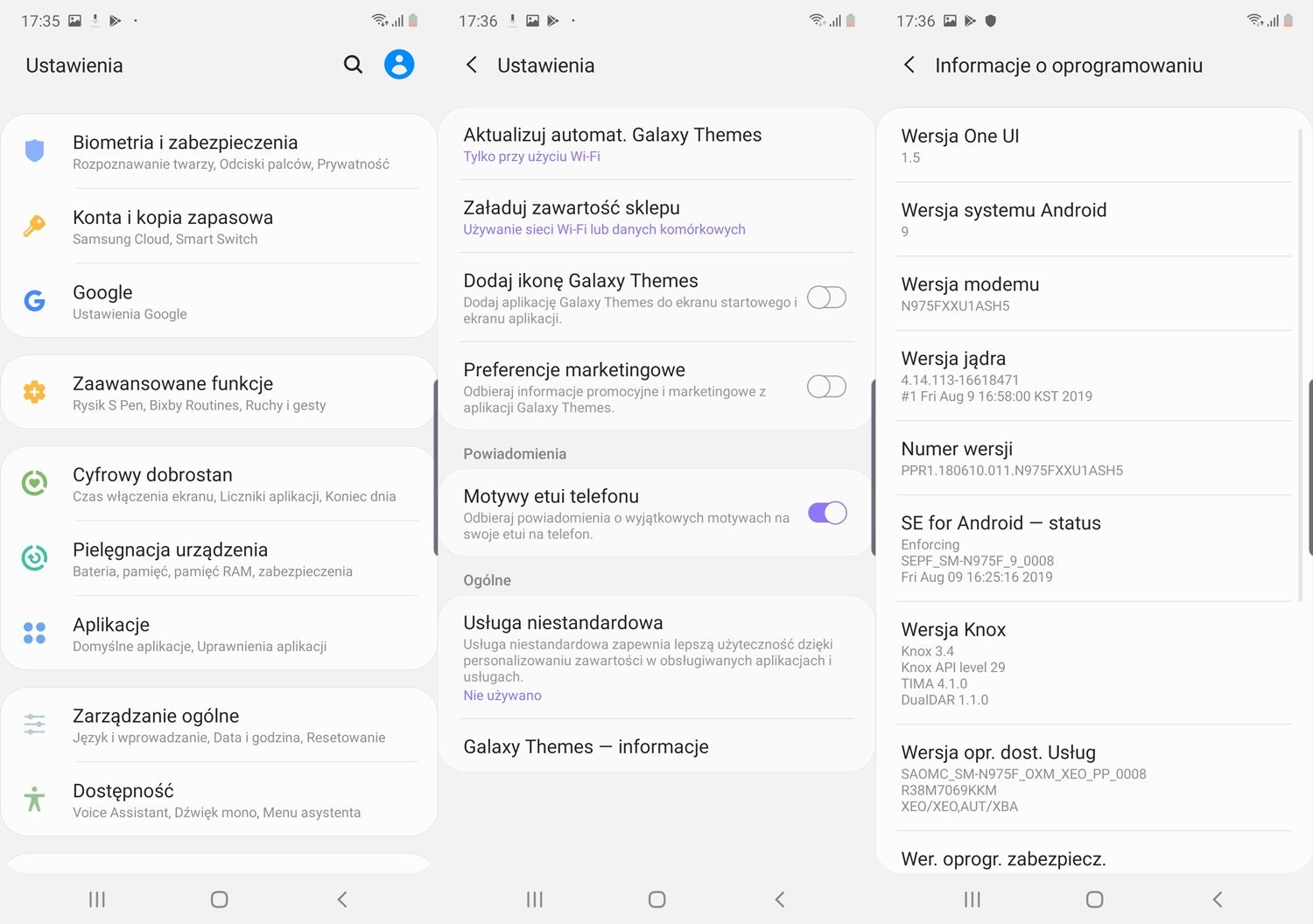Open Biometria i zabezpieczenia settings

point(219,150)
